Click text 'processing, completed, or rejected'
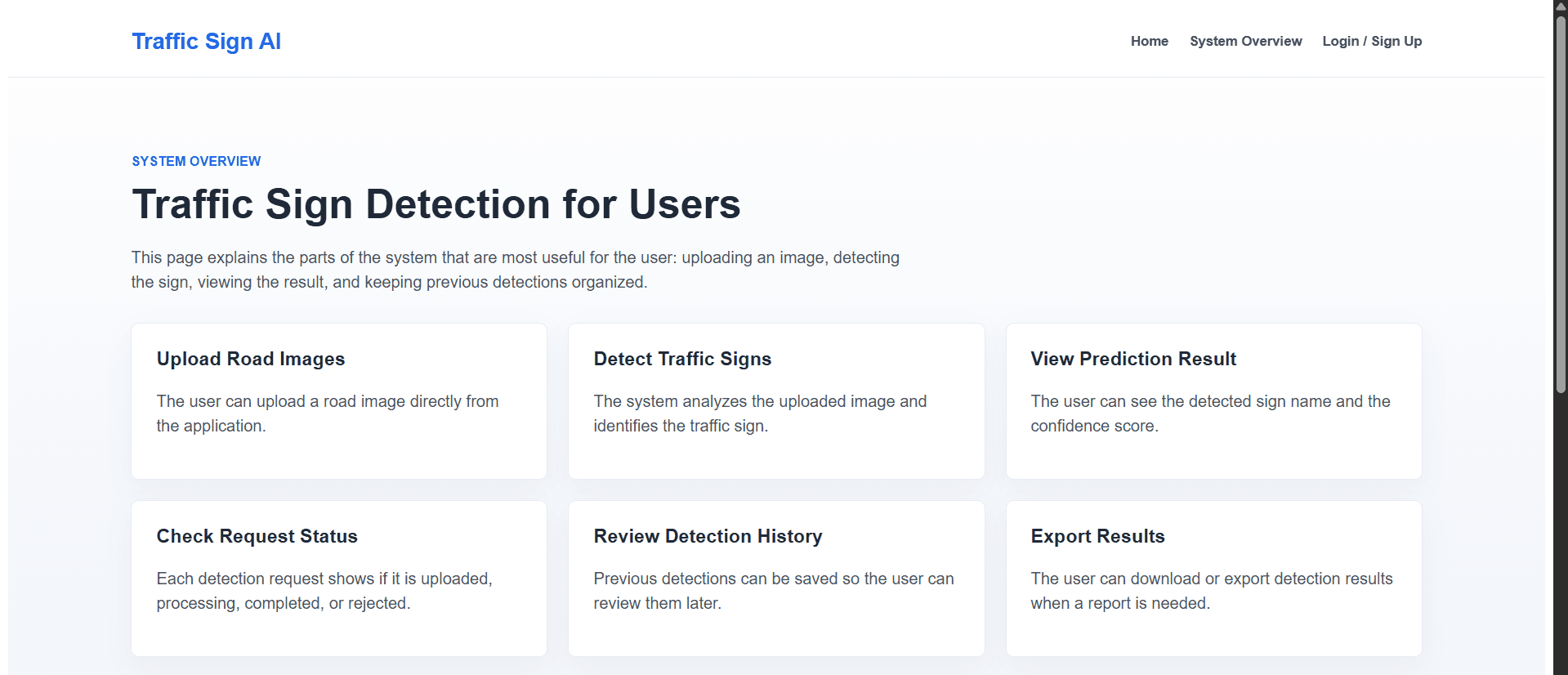 point(282,603)
